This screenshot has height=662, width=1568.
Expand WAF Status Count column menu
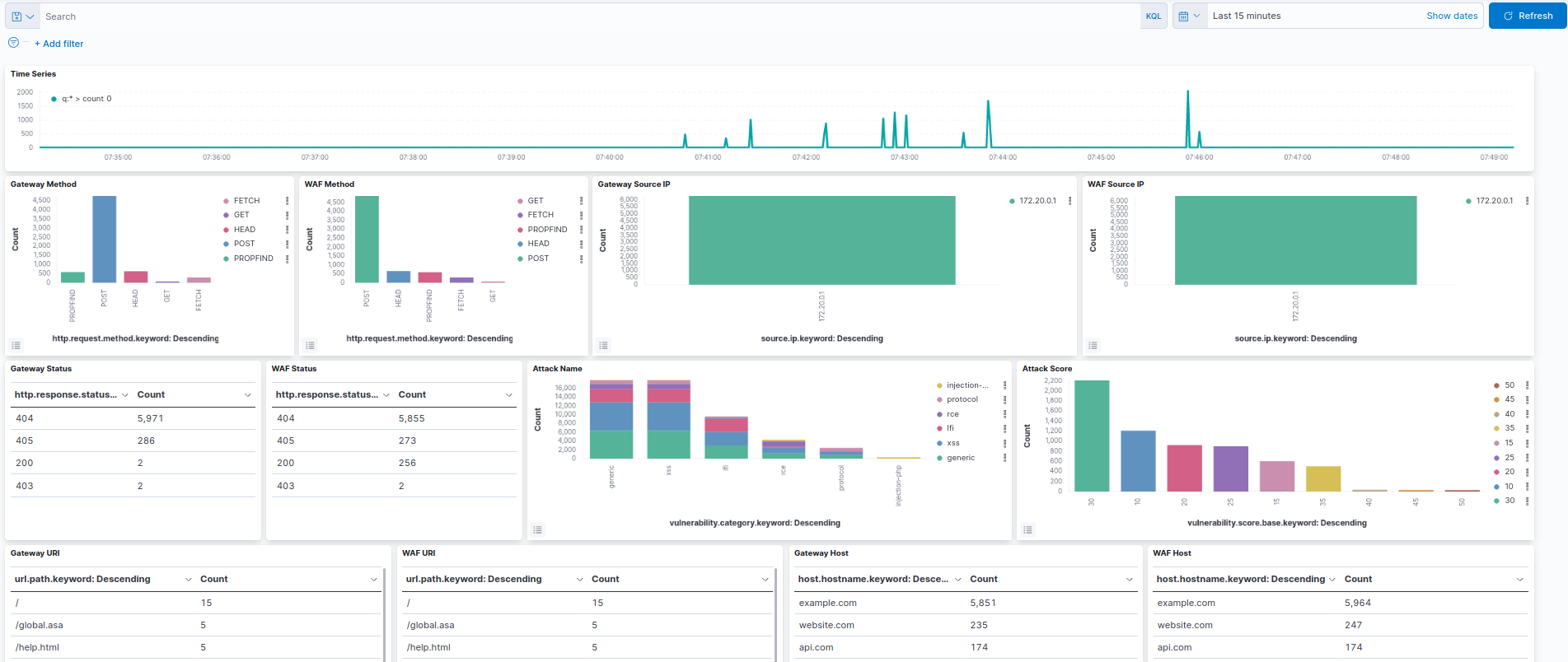click(x=508, y=395)
